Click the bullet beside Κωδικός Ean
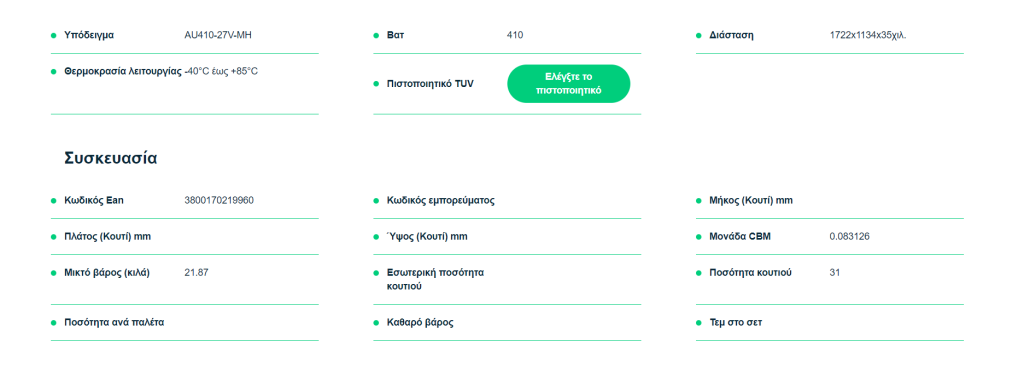This screenshot has width=1024, height=371. (x=54, y=201)
